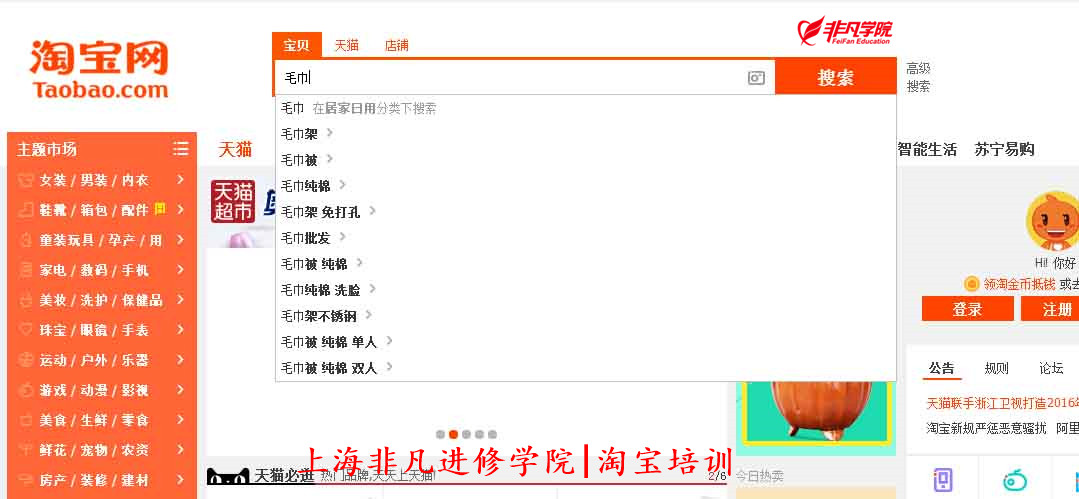Select the 天猫 search tab

pos(347,46)
